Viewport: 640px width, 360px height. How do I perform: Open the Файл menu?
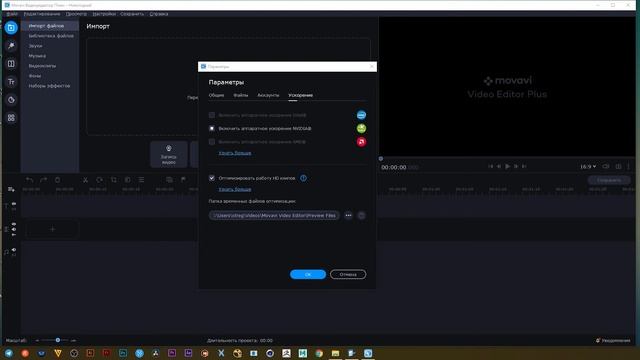pos(12,14)
